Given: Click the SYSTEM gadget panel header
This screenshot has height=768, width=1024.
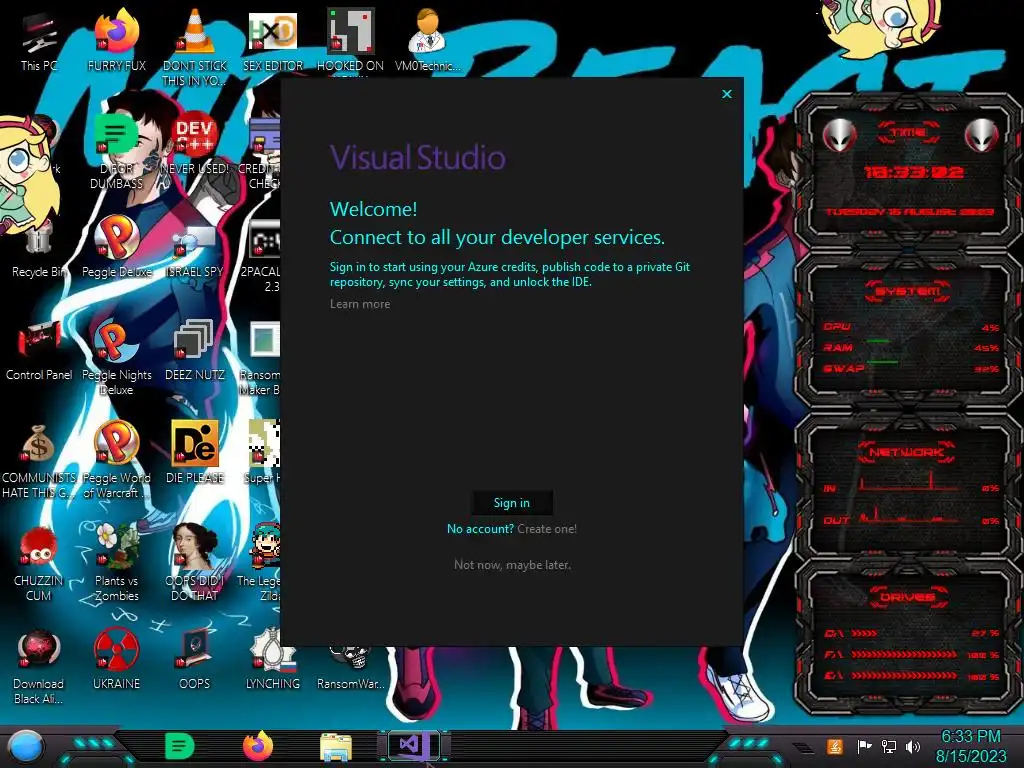Looking at the screenshot, I should point(908,291).
